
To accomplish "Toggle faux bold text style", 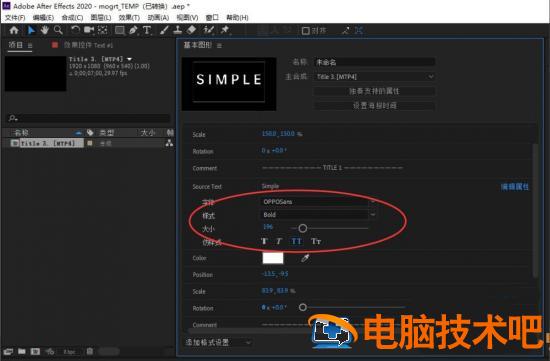I will click(x=264, y=241).
